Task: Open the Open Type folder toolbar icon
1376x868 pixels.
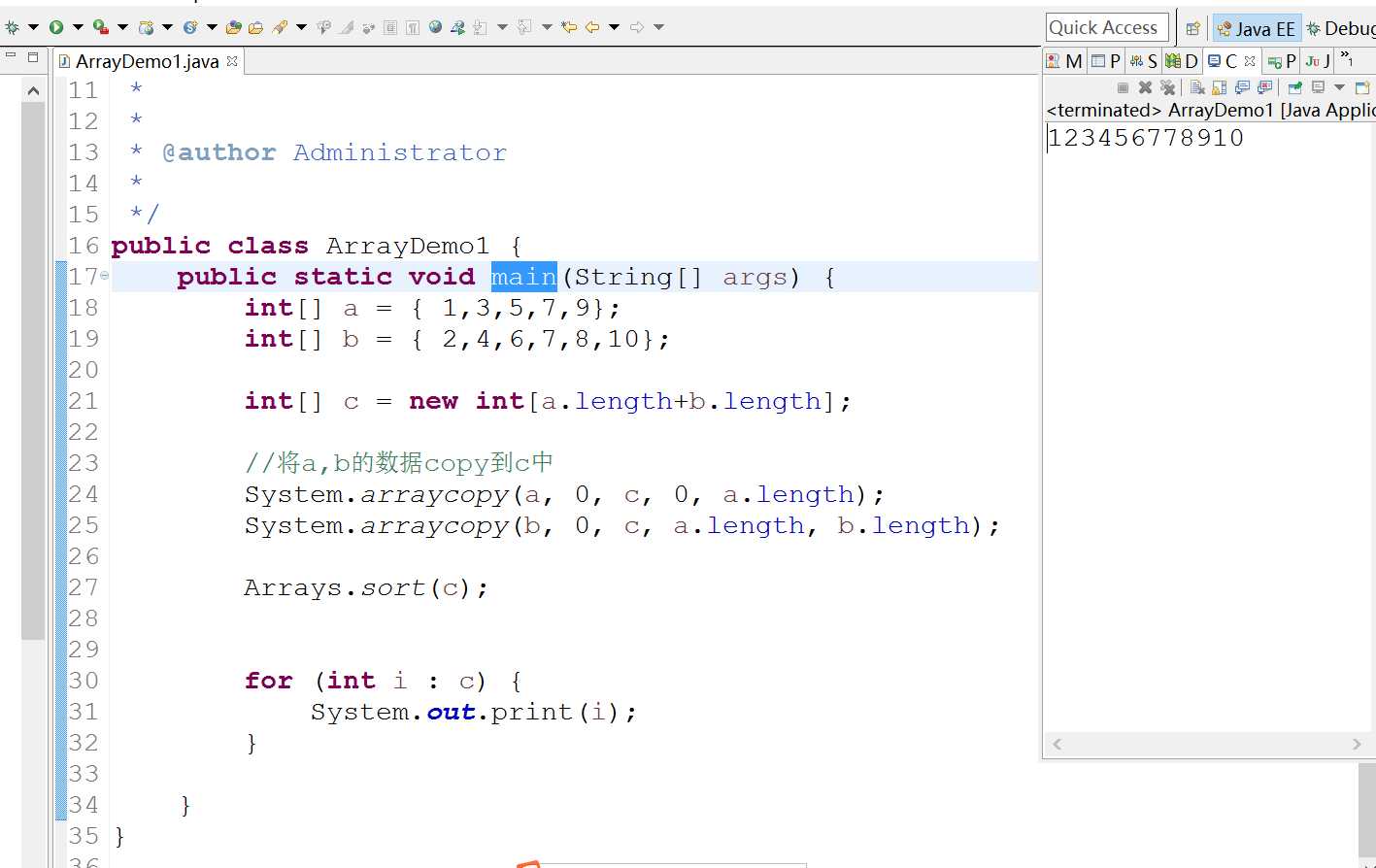Action: click(234, 27)
